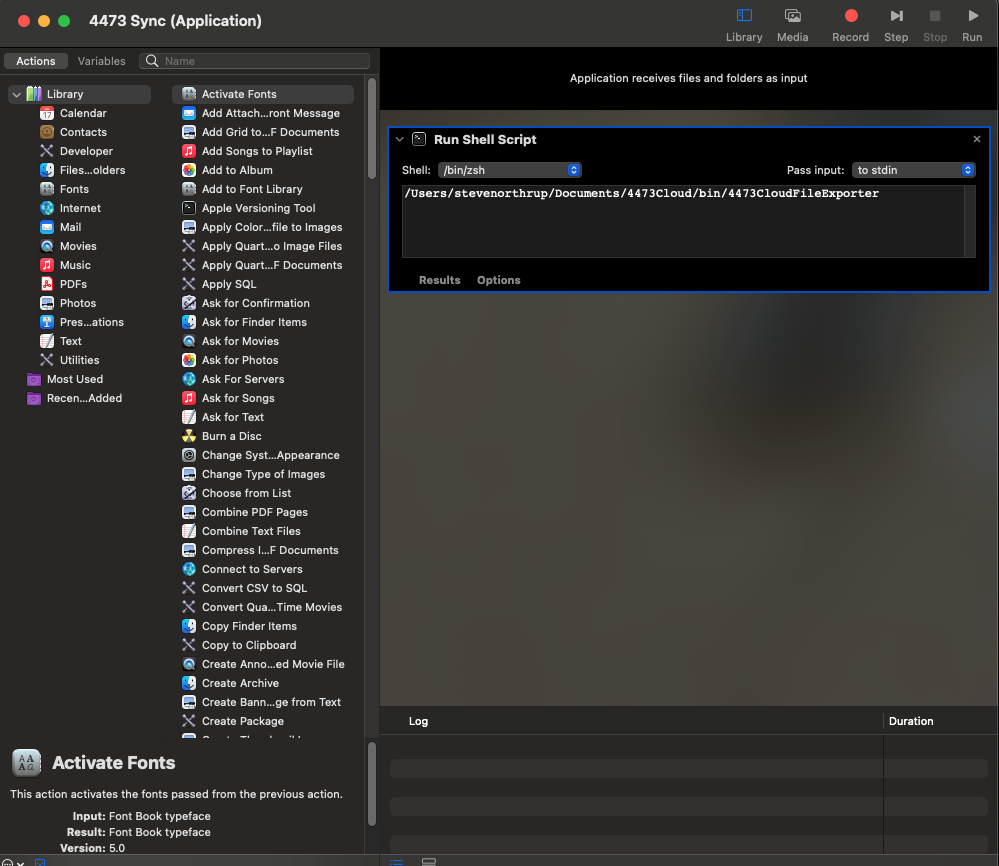Click the actions list scrollbar
Screen dimensions: 999x866
(x=371, y=128)
